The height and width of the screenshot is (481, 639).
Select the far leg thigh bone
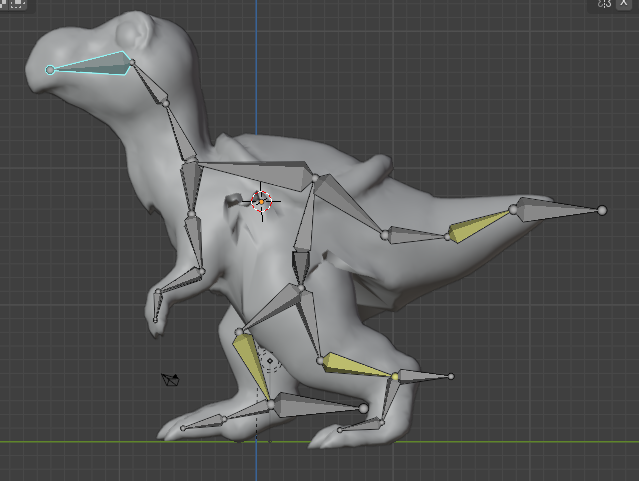click(309, 324)
